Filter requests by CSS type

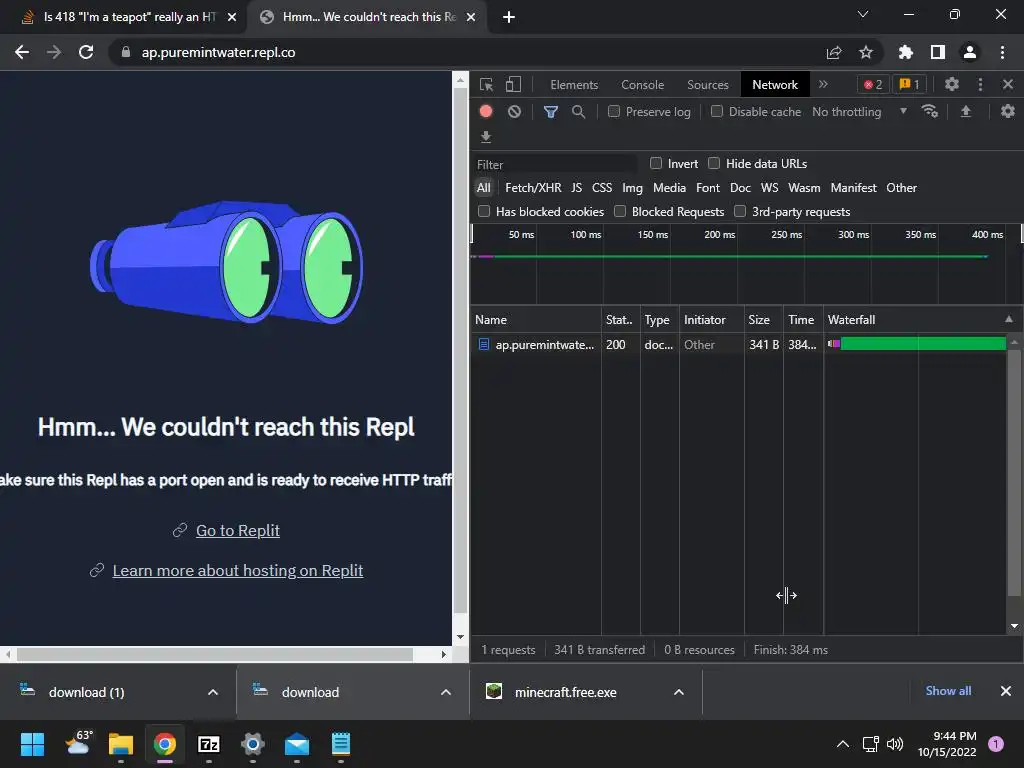coord(602,188)
